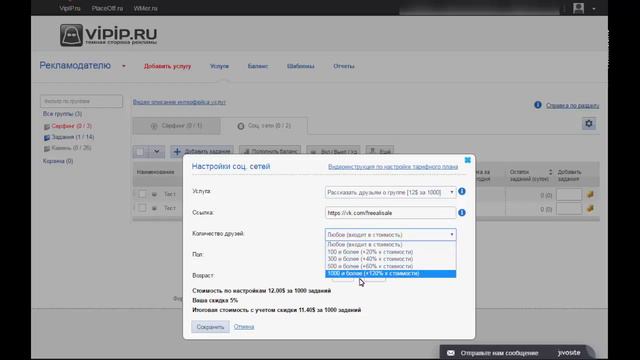Tick the checkbox of first Тест row
The height and width of the screenshot is (360, 640).
tap(142, 194)
